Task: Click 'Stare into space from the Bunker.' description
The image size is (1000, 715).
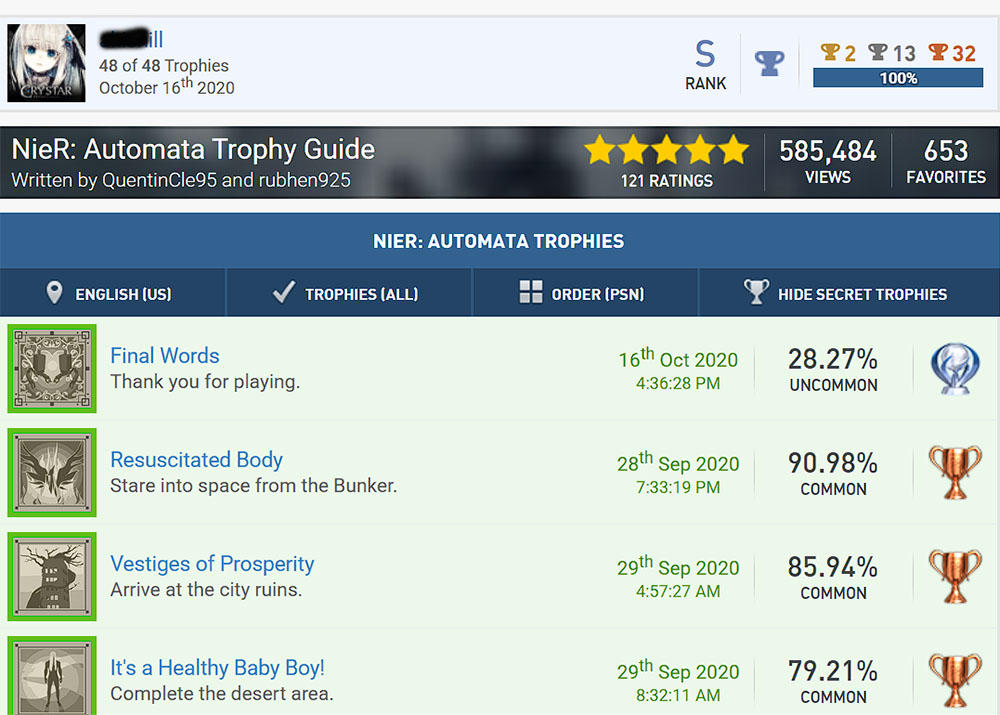Action: coord(253,485)
